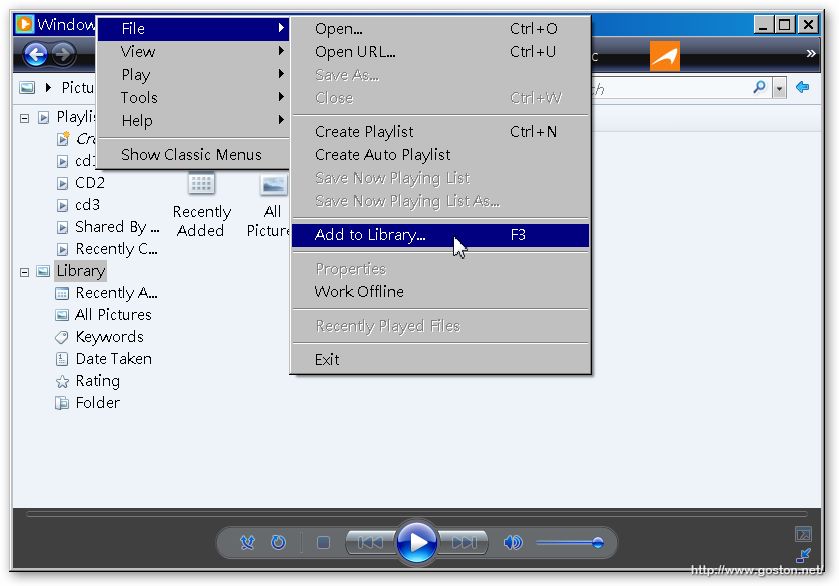This screenshot has width=839, height=586.
Task: Expand the Help submenu
Action: 193,120
